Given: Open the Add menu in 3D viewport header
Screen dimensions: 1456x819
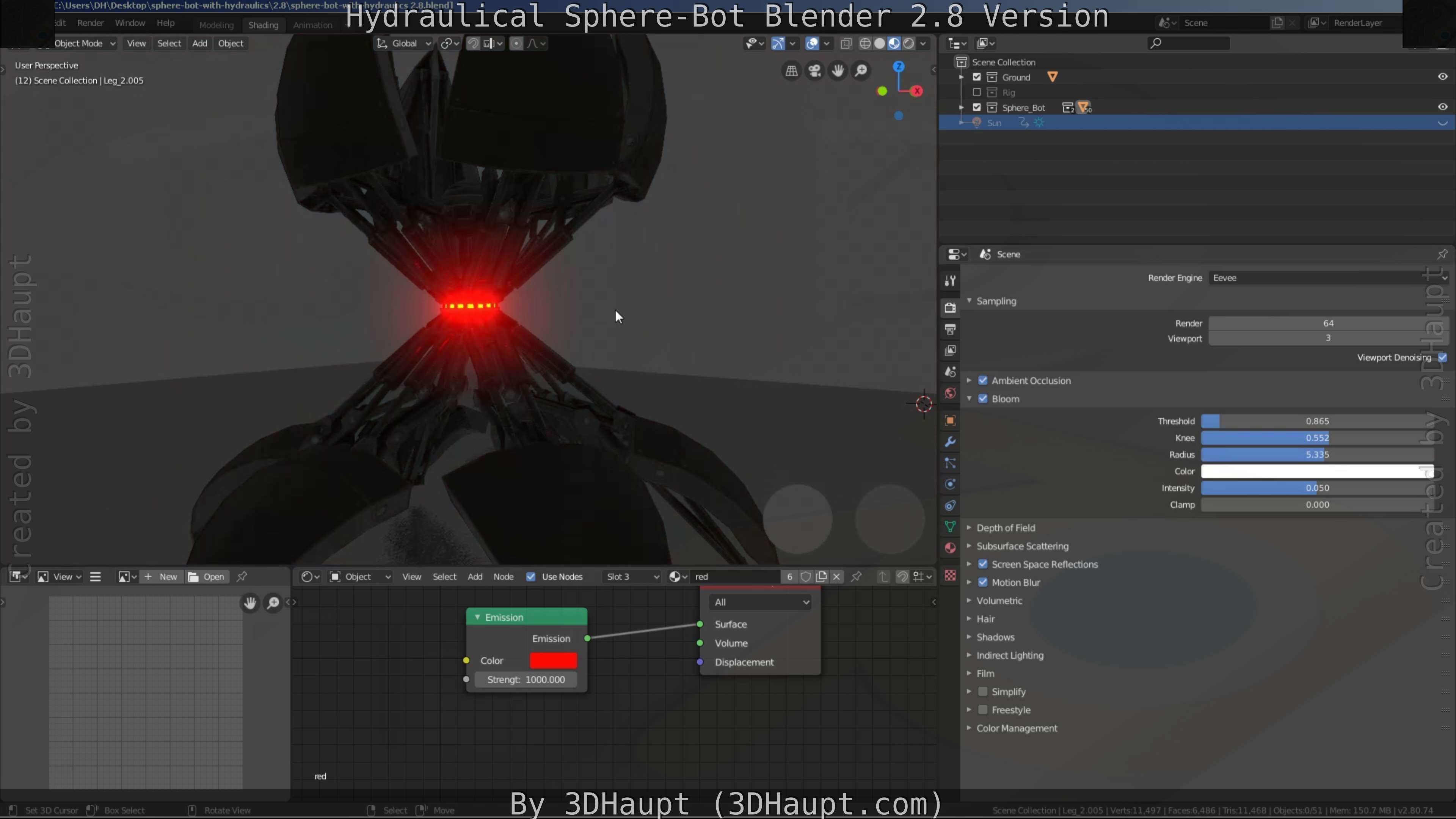Looking at the screenshot, I should tap(199, 44).
